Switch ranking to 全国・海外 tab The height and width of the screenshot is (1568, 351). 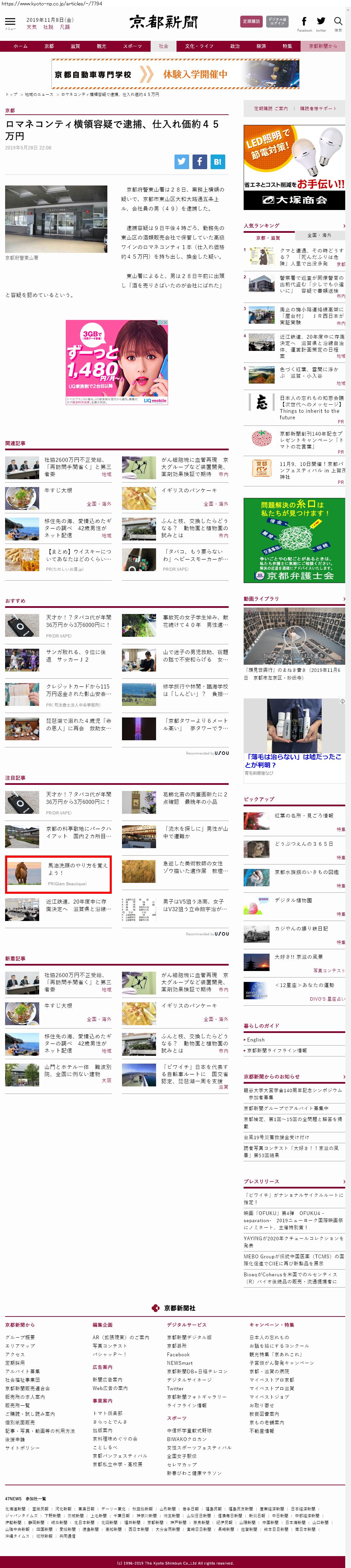tap(319, 236)
